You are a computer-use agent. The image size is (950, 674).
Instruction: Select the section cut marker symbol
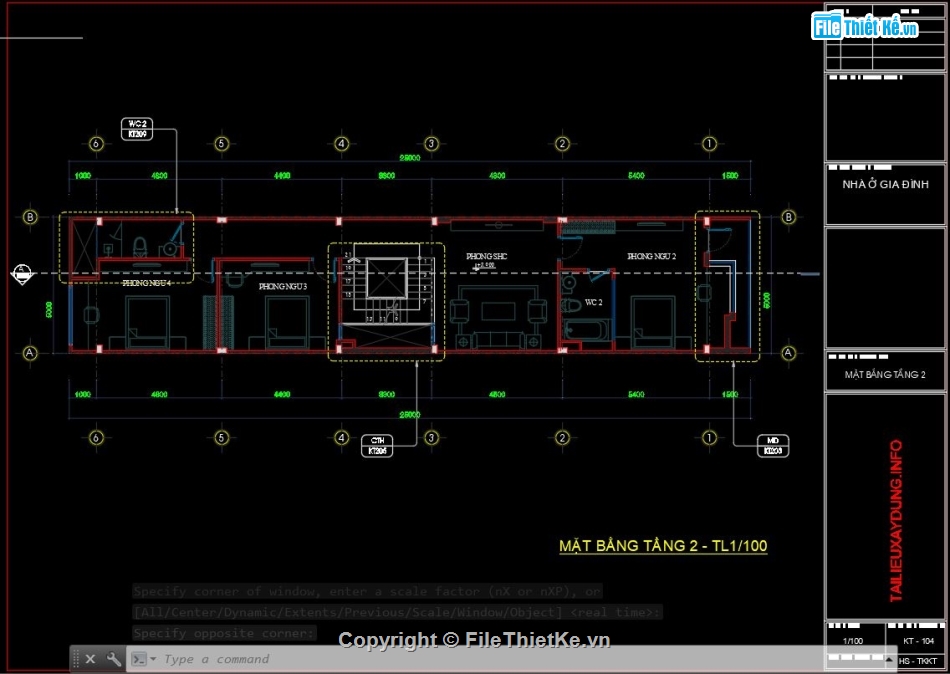click(x=22, y=274)
